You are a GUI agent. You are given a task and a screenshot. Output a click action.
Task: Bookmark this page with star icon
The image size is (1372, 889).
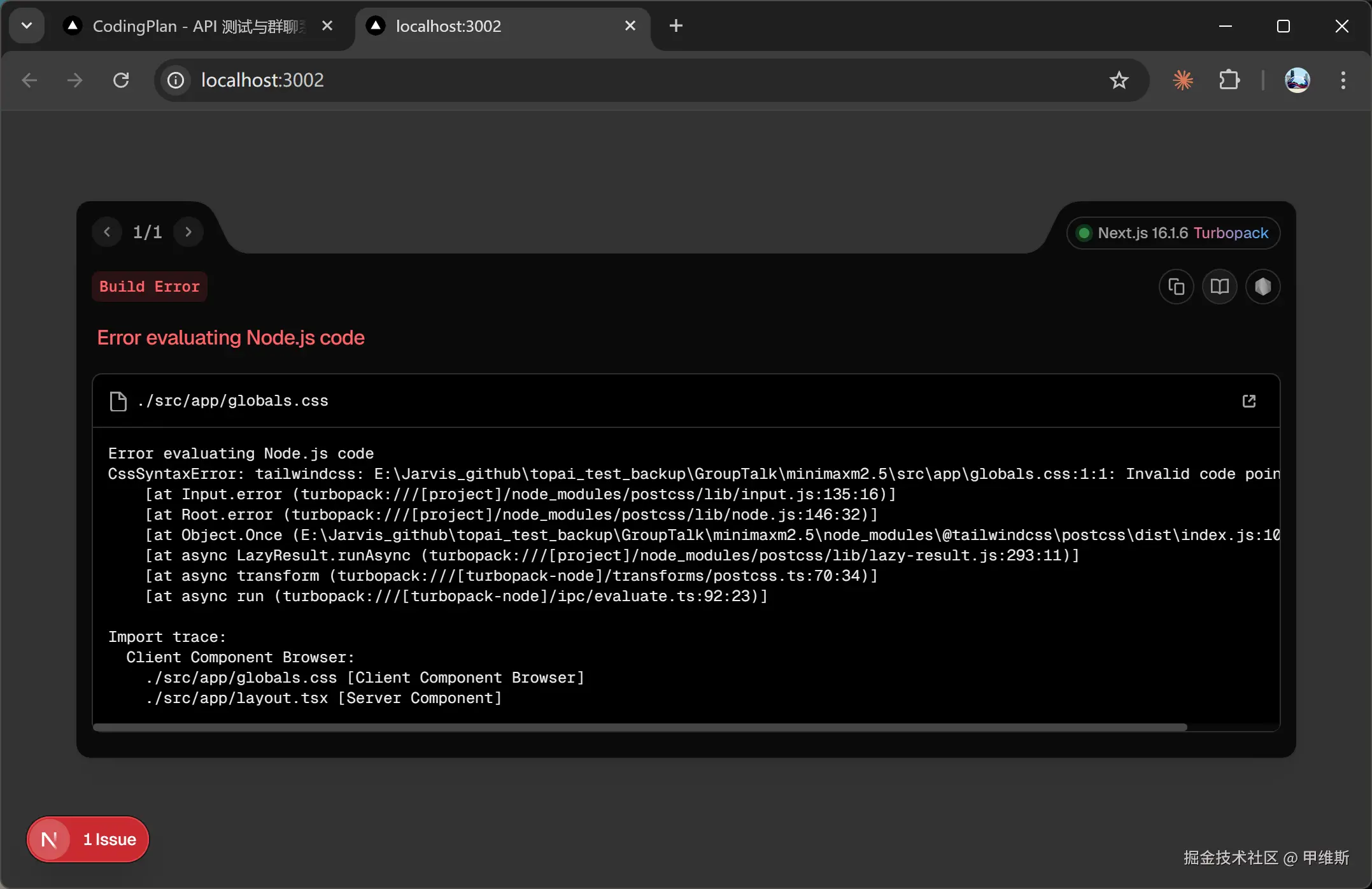coord(1119,80)
